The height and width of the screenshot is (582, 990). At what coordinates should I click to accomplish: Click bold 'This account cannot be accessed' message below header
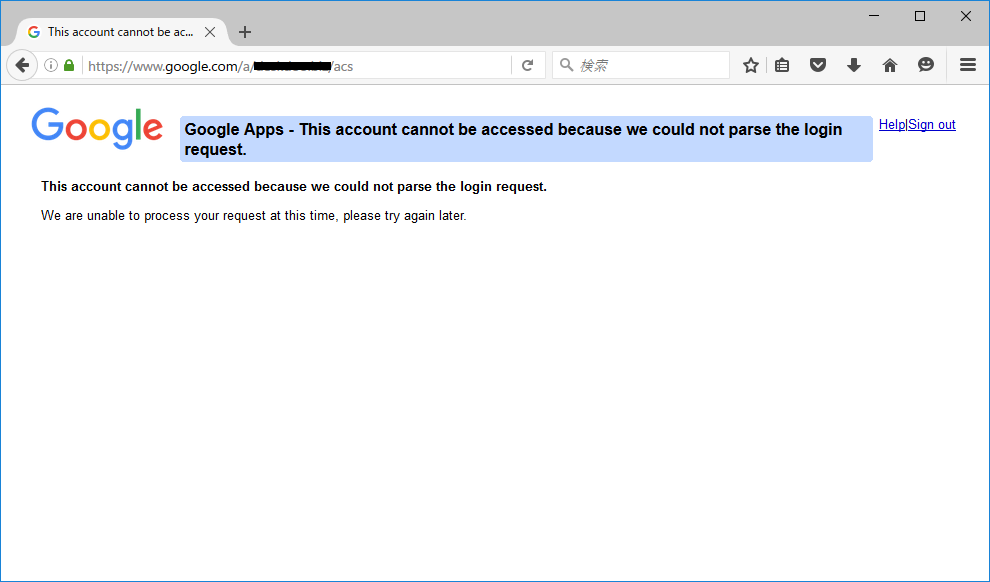pyautogui.click(x=294, y=187)
